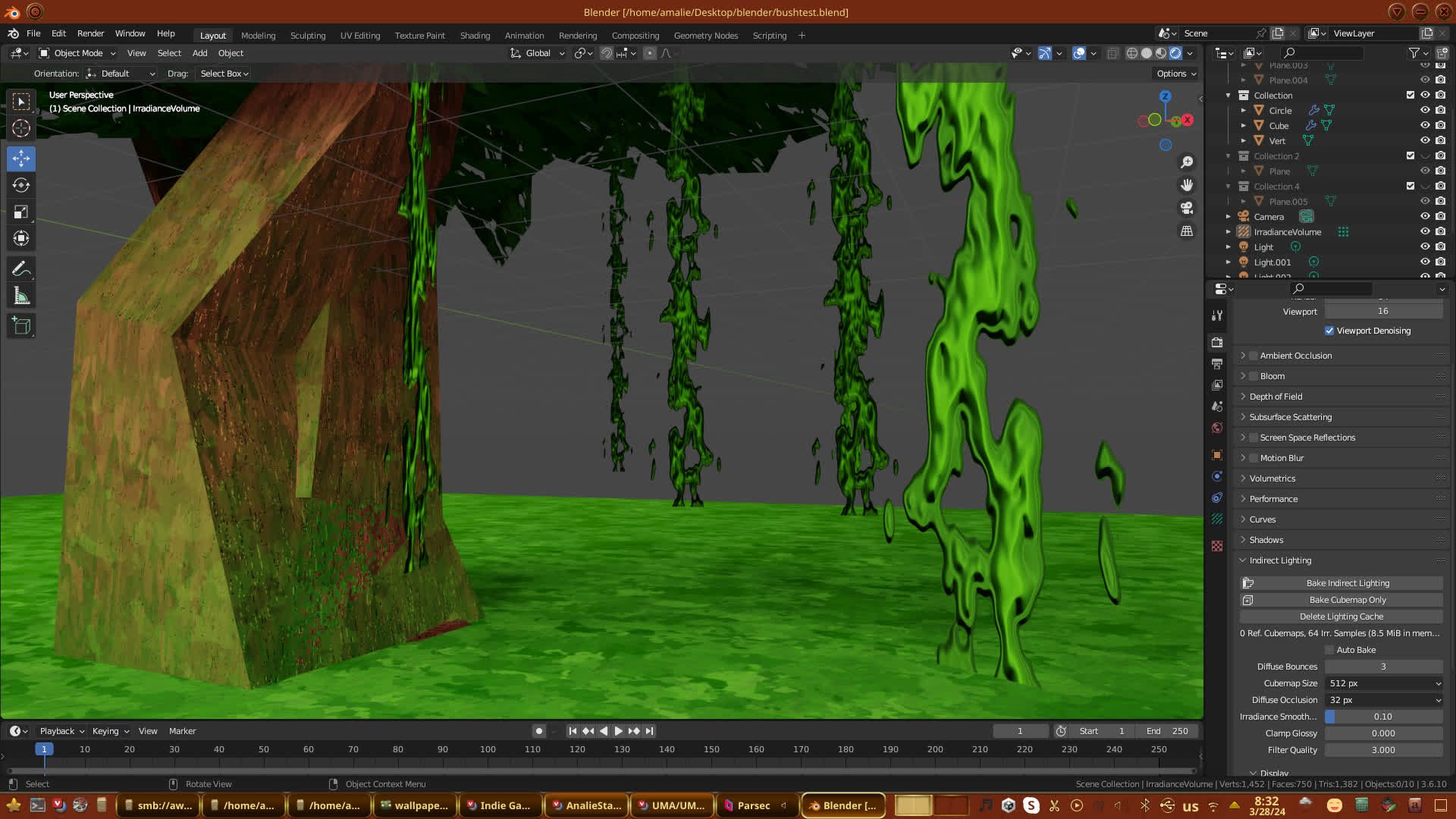This screenshot has height=819, width=1456.
Task: Switch to the Shading workspace tab
Action: pos(475,36)
